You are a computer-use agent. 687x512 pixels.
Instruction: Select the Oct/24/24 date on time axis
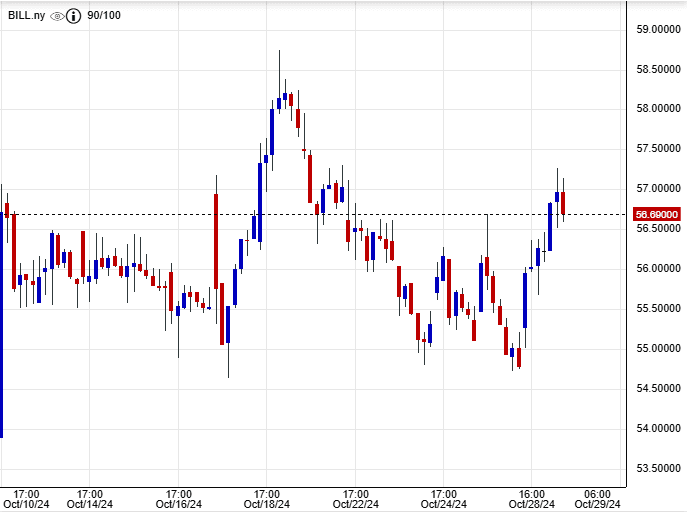(443, 504)
